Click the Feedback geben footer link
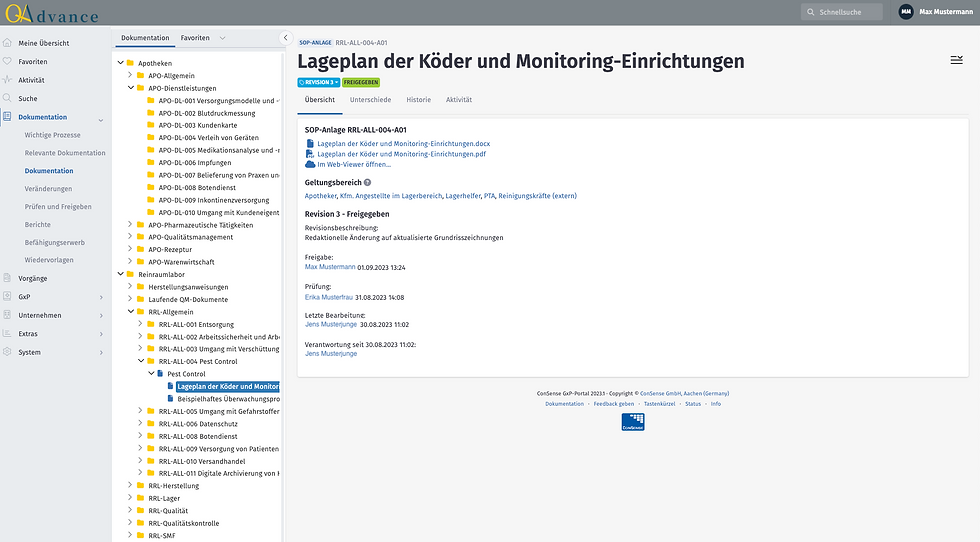Viewport: 980px width, 542px height. 614,404
